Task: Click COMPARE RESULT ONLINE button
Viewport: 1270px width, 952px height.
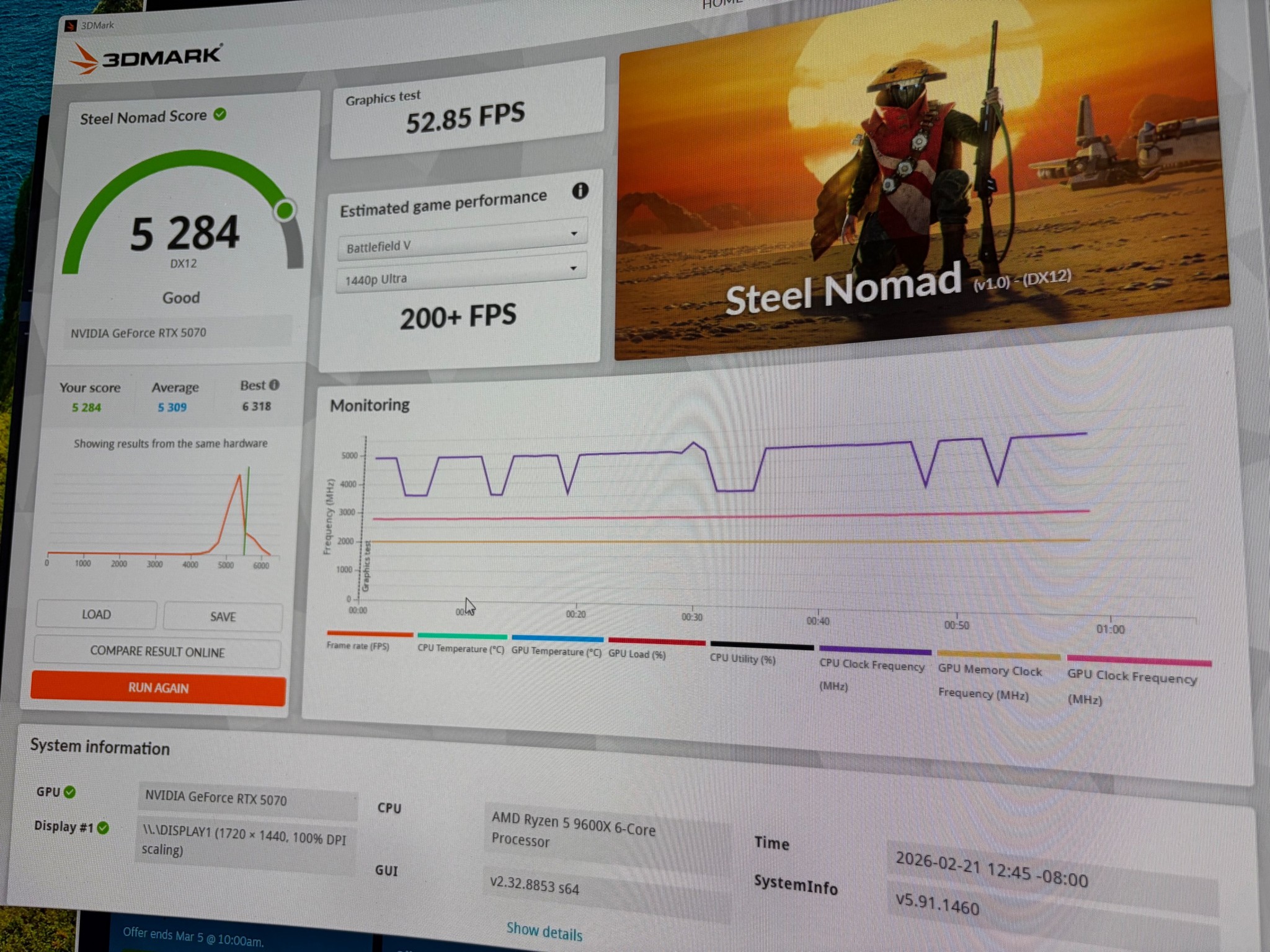Action: [x=158, y=651]
